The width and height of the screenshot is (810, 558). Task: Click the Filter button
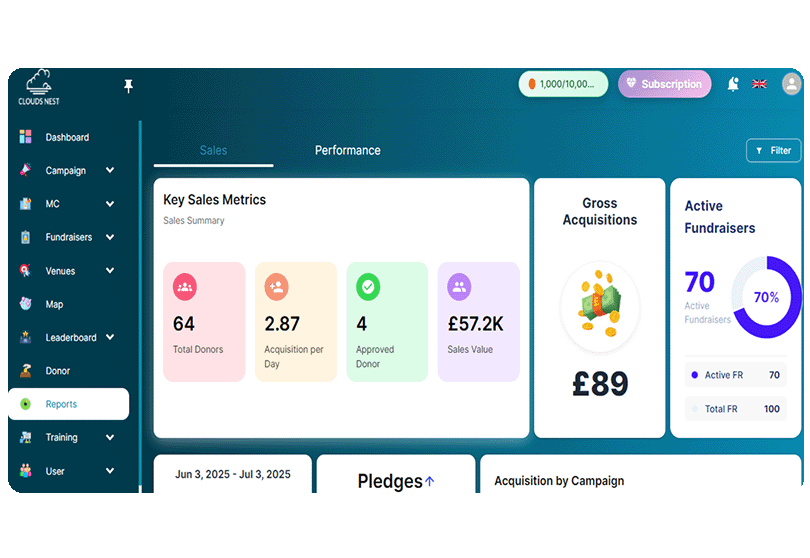(x=773, y=150)
